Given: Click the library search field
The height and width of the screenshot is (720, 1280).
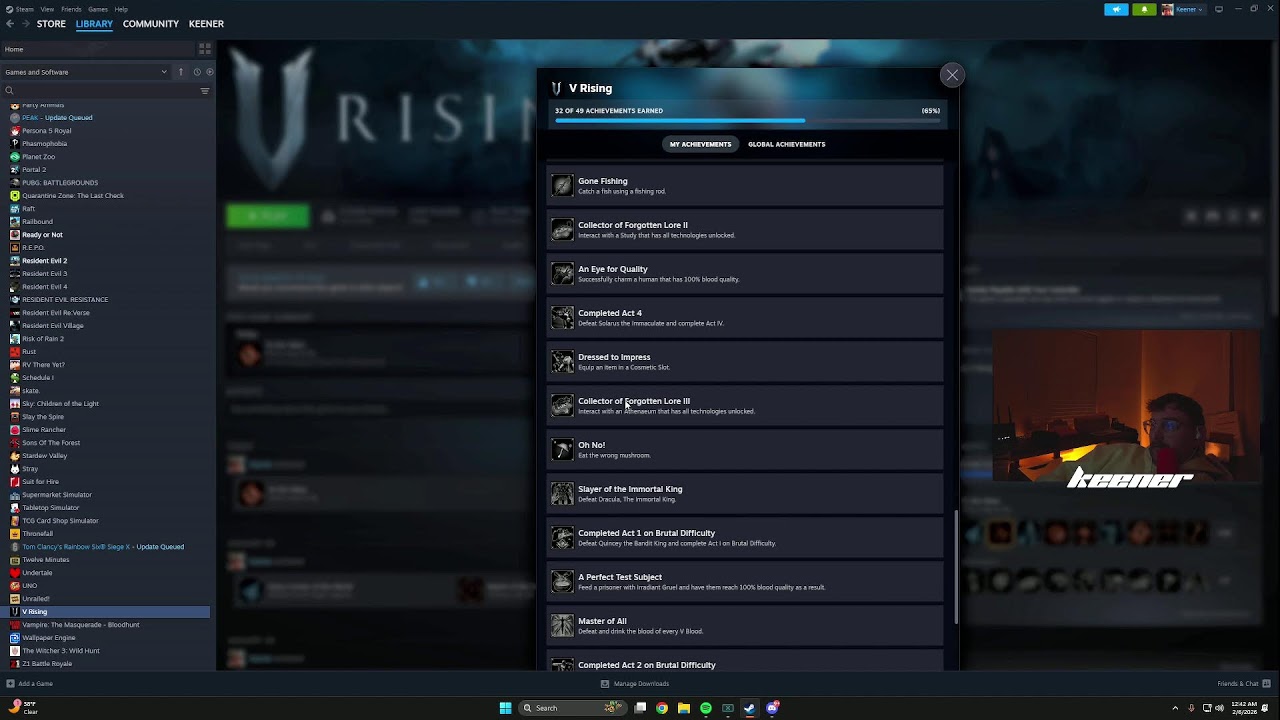Looking at the screenshot, I should (100, 91).
